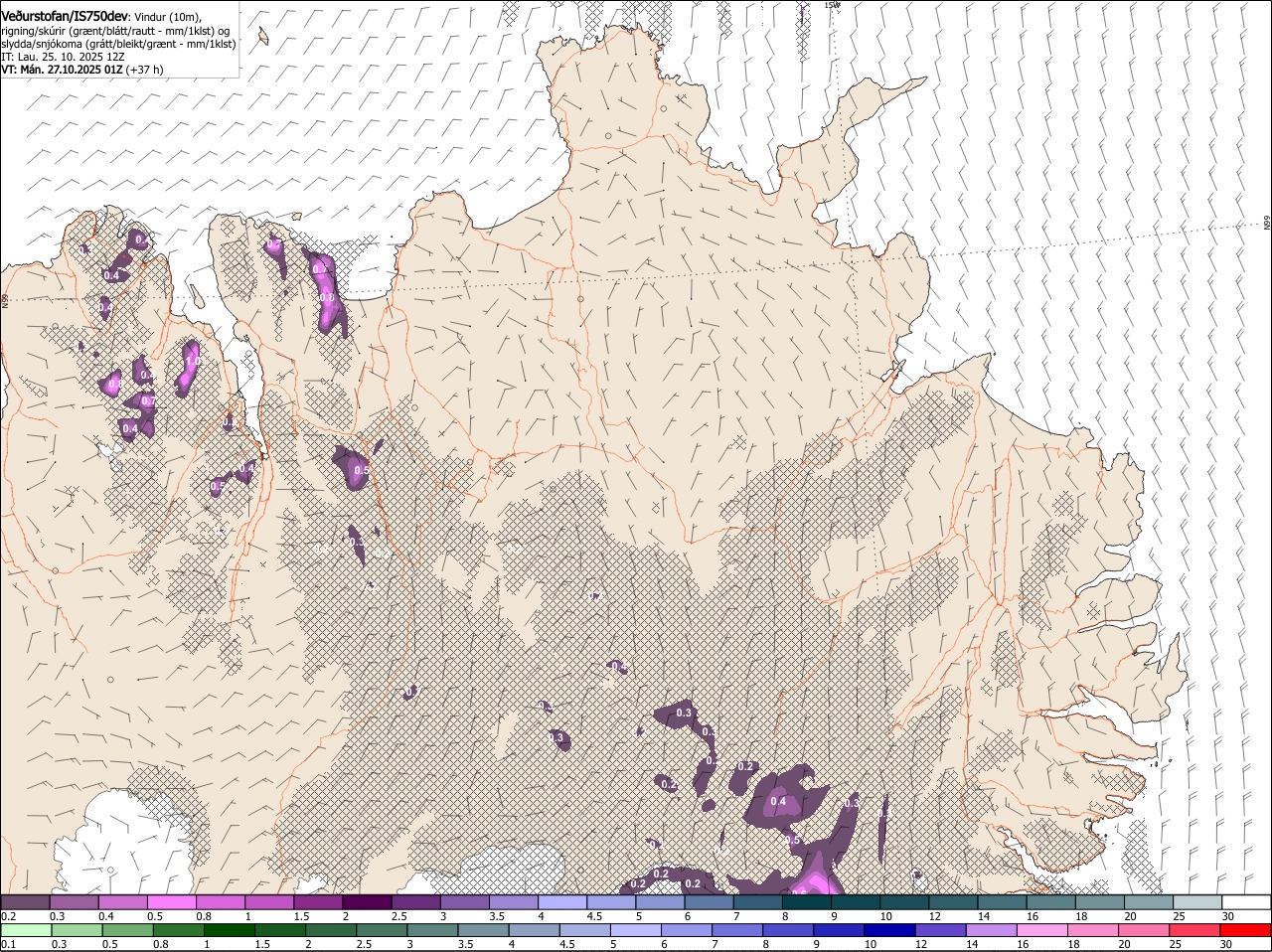Screen dimensions: 1272x952
Task: Pick the white 30 swatch on upper scale
Action: point(1246,901)
